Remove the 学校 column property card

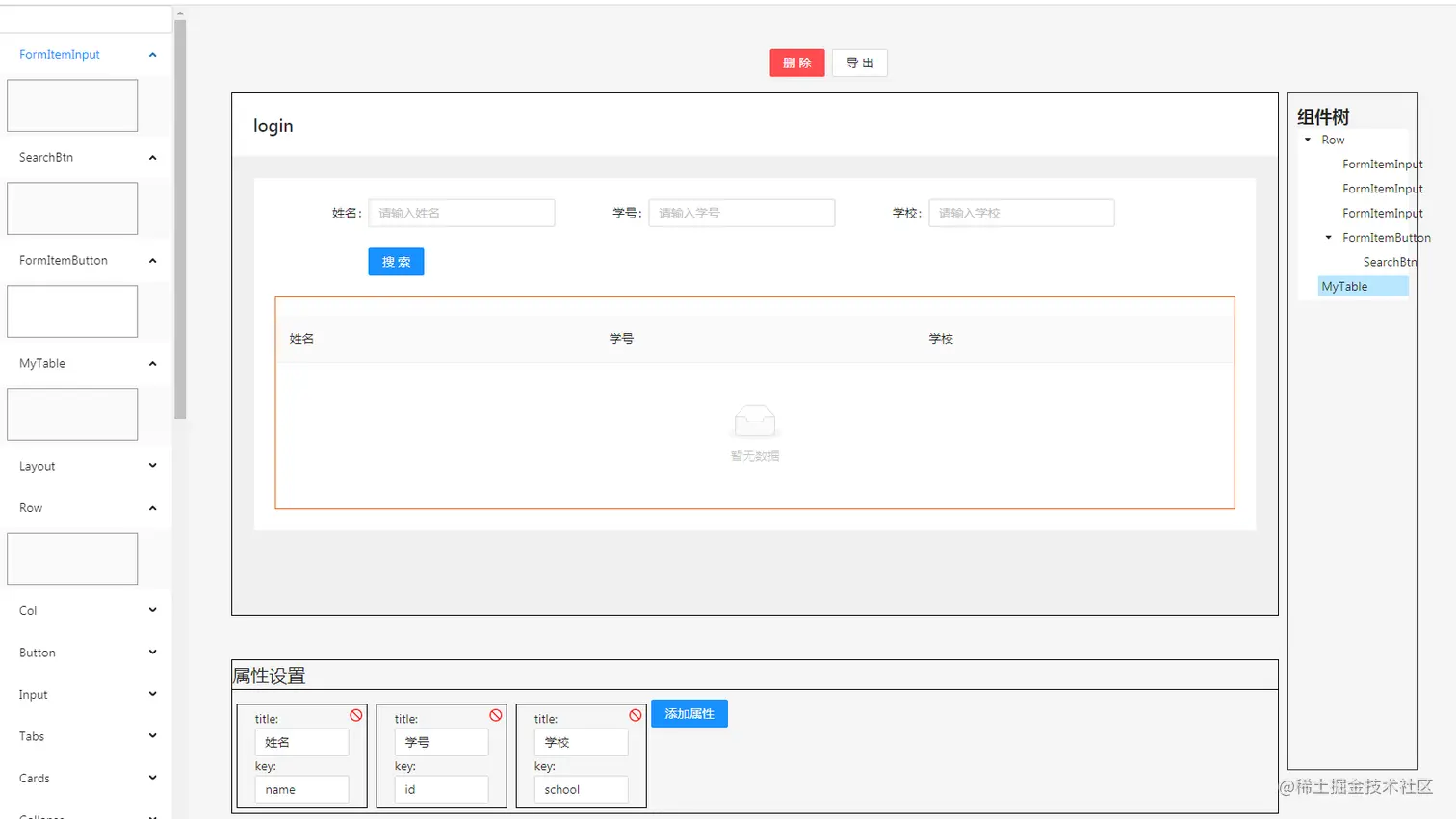click(636, 715)
